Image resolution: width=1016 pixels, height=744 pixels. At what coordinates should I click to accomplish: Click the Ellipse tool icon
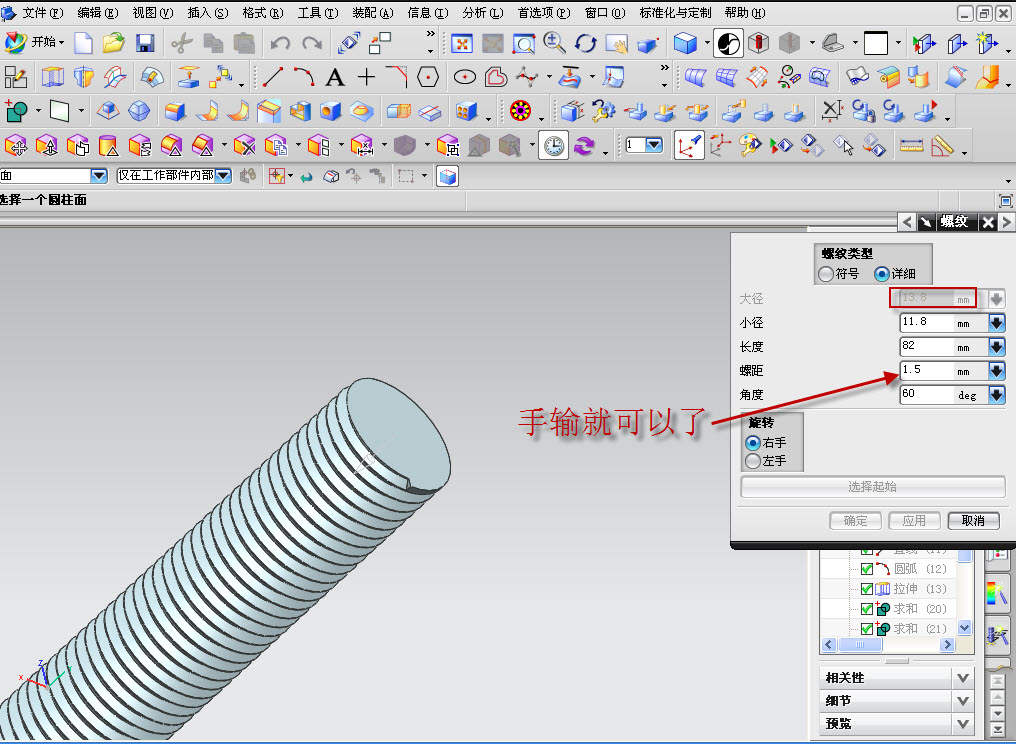tap(465, 78)
